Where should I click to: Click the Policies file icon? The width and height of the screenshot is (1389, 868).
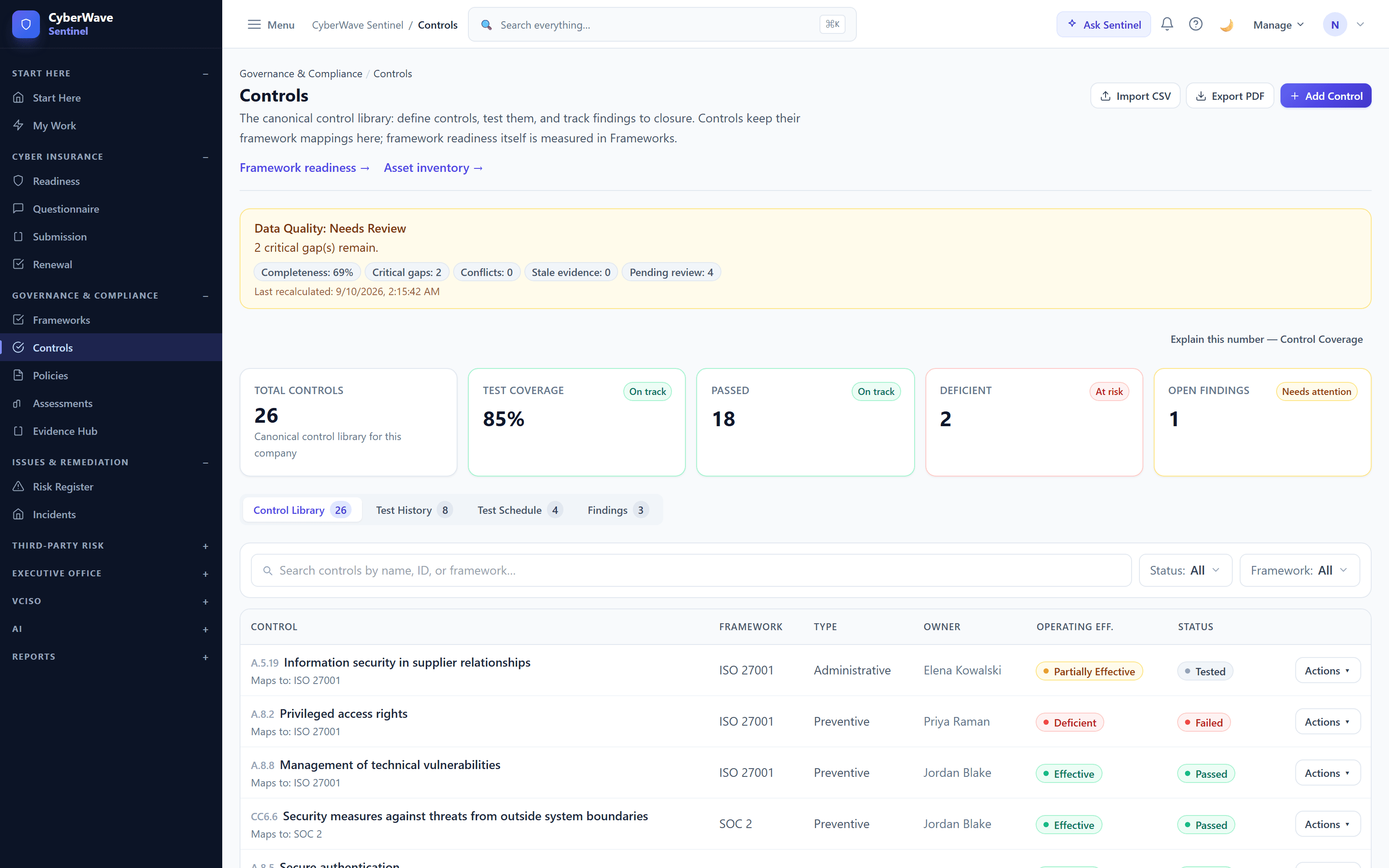pos(18,375)
